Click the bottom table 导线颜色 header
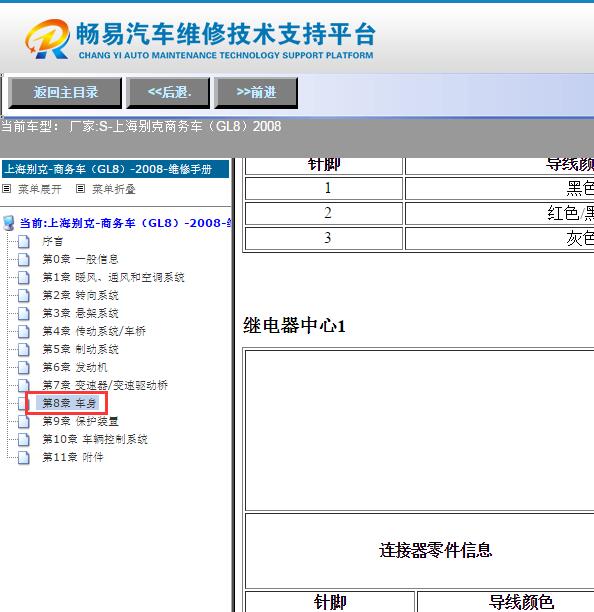 pyautogui.click(x=506, y=602)
